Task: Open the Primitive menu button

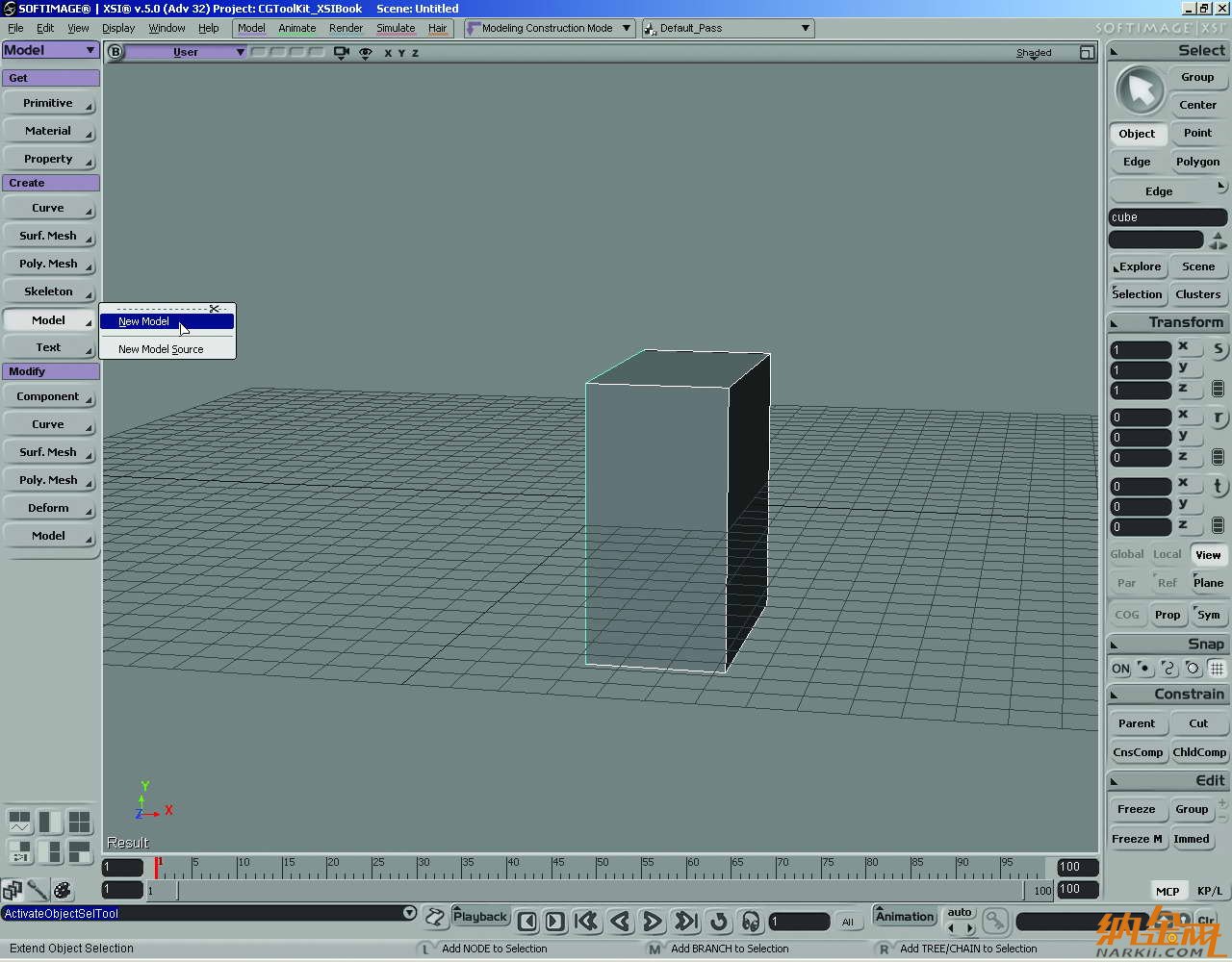Action: [49, 103]
